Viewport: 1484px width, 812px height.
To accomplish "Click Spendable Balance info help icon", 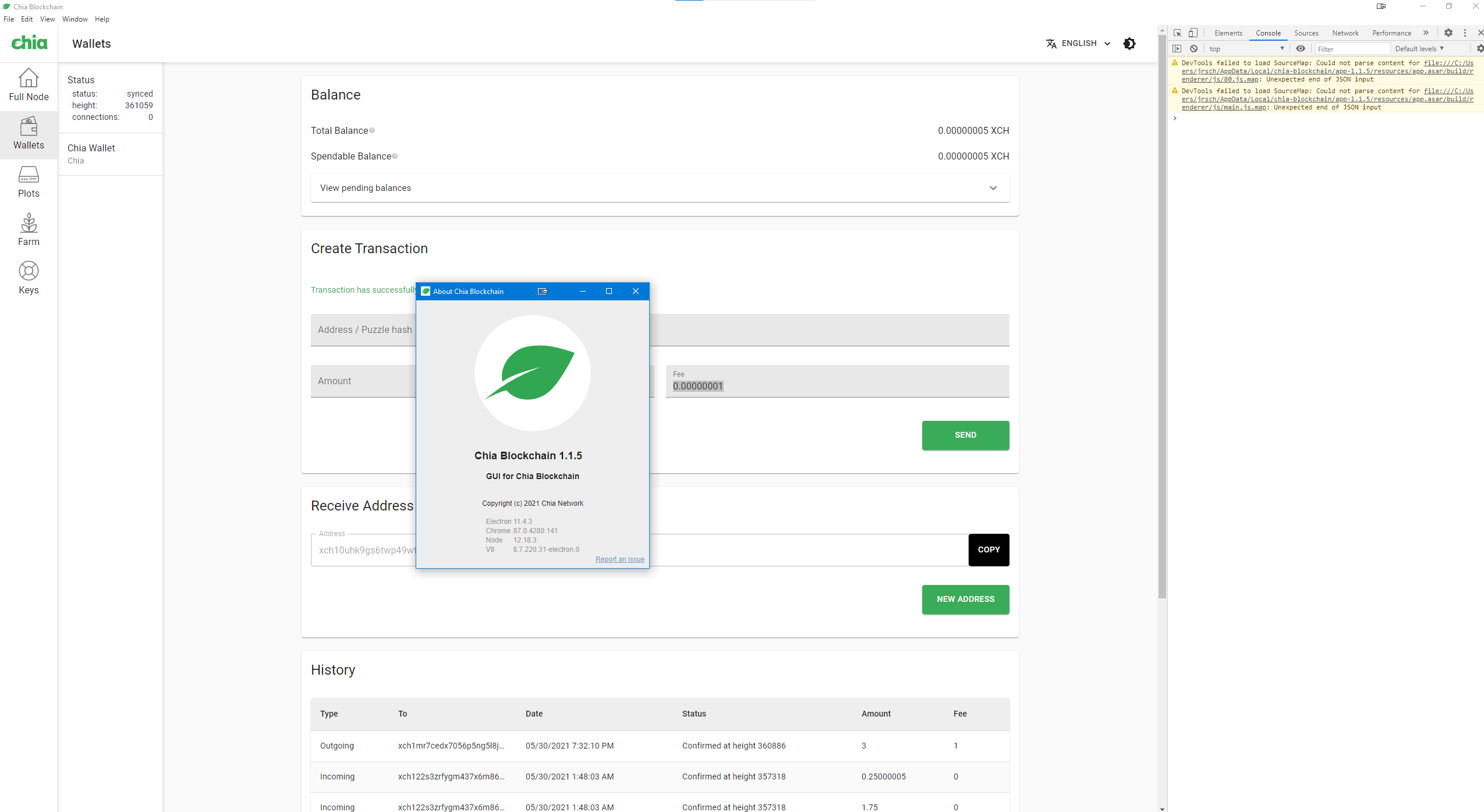I will coord(395,156).
